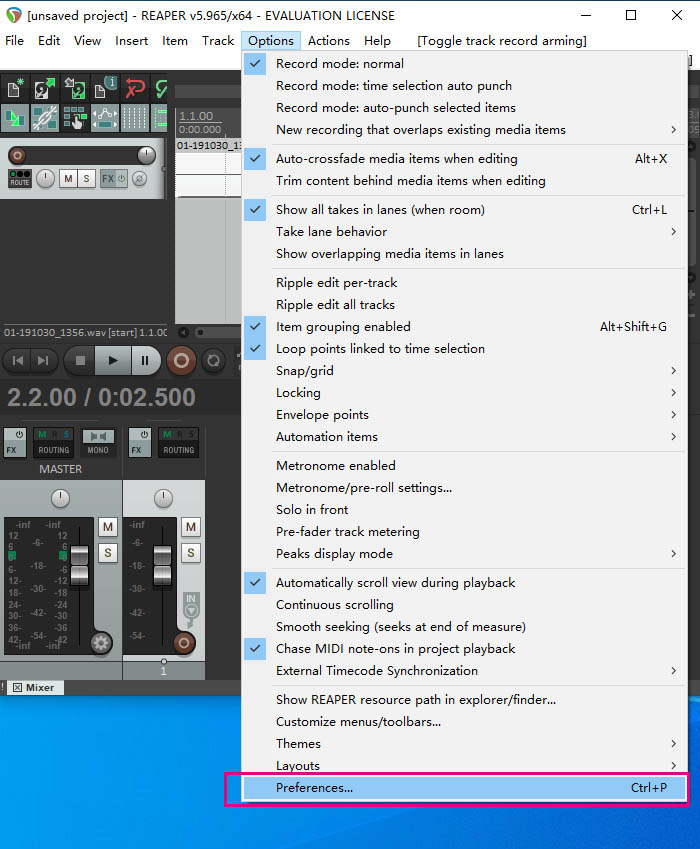Screen dimensions: 700x849
Task: Toggle transport repeat loop button
Action: 213,361
